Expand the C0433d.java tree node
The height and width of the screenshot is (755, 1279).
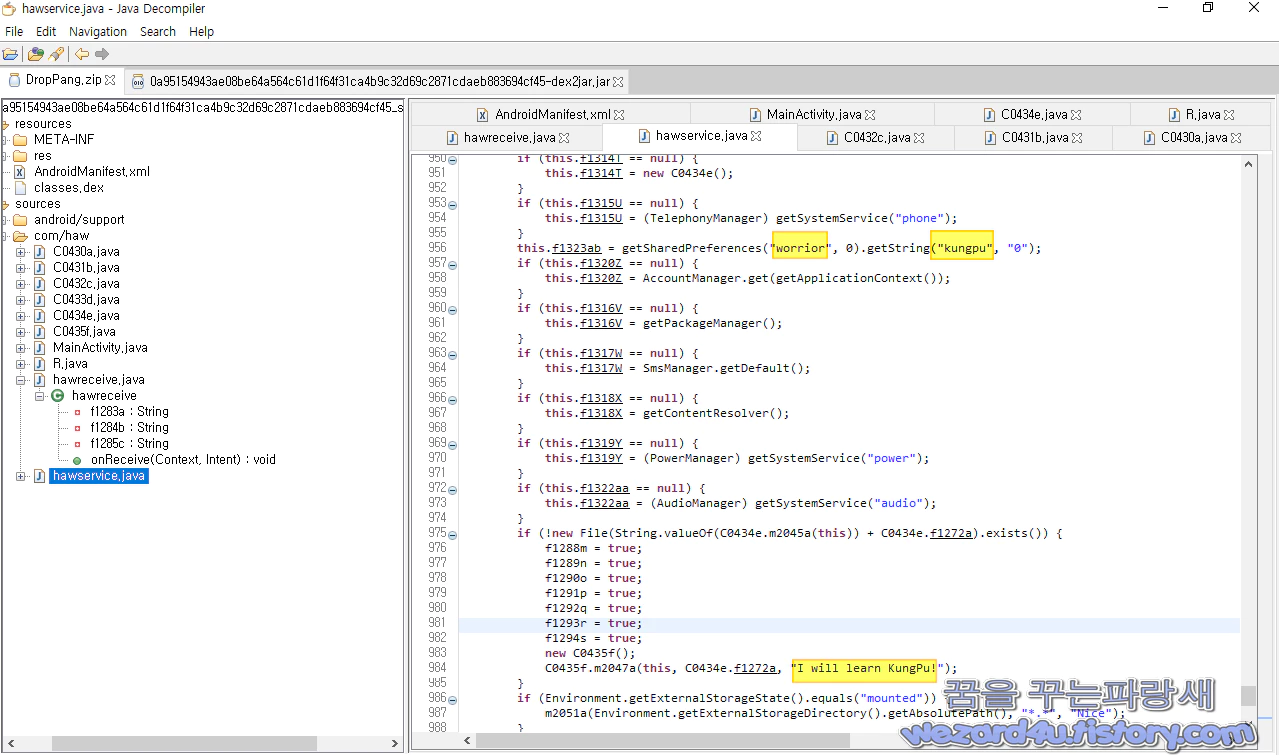[21, 300]
